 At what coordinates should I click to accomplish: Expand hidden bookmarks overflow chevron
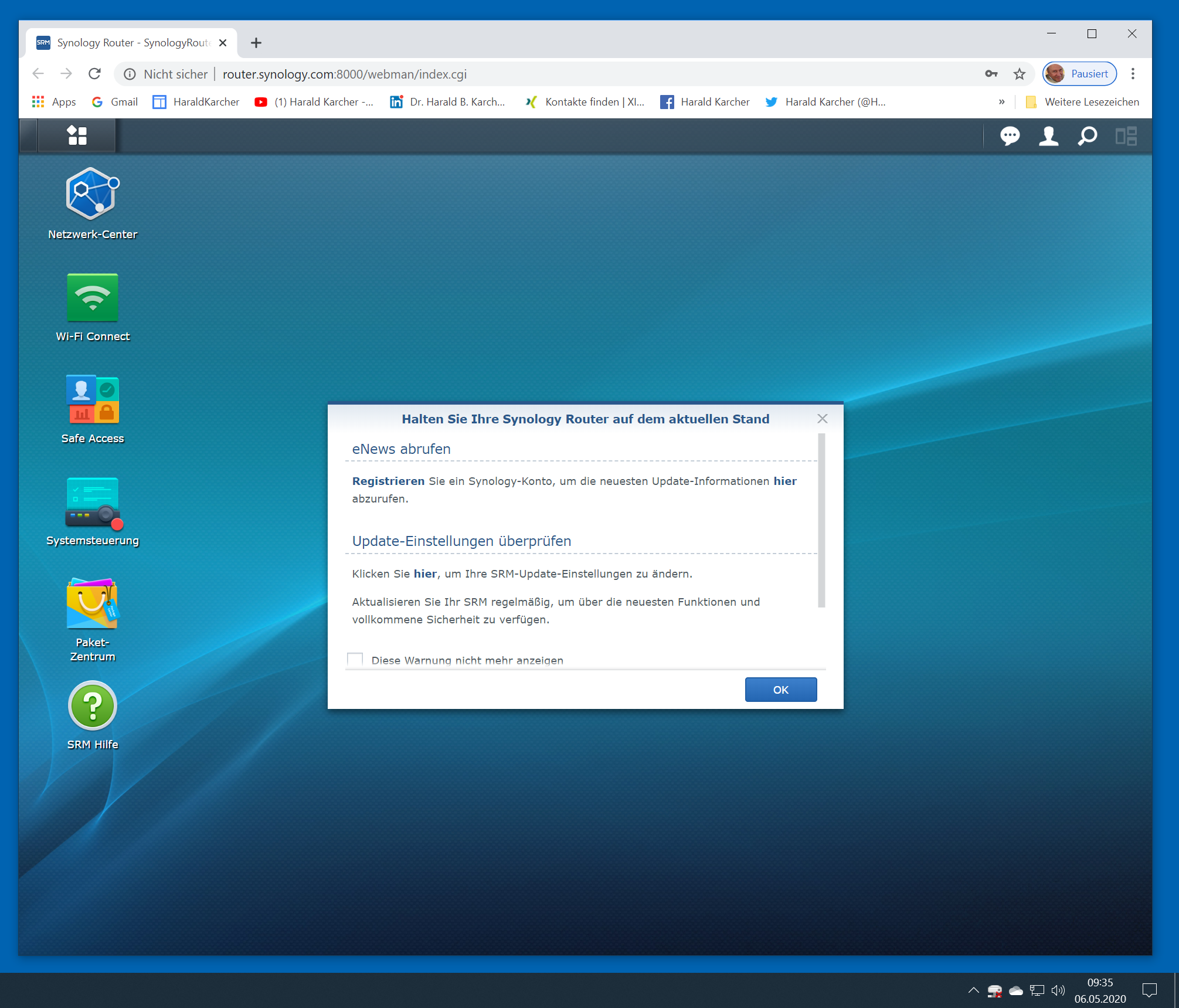1001,102
